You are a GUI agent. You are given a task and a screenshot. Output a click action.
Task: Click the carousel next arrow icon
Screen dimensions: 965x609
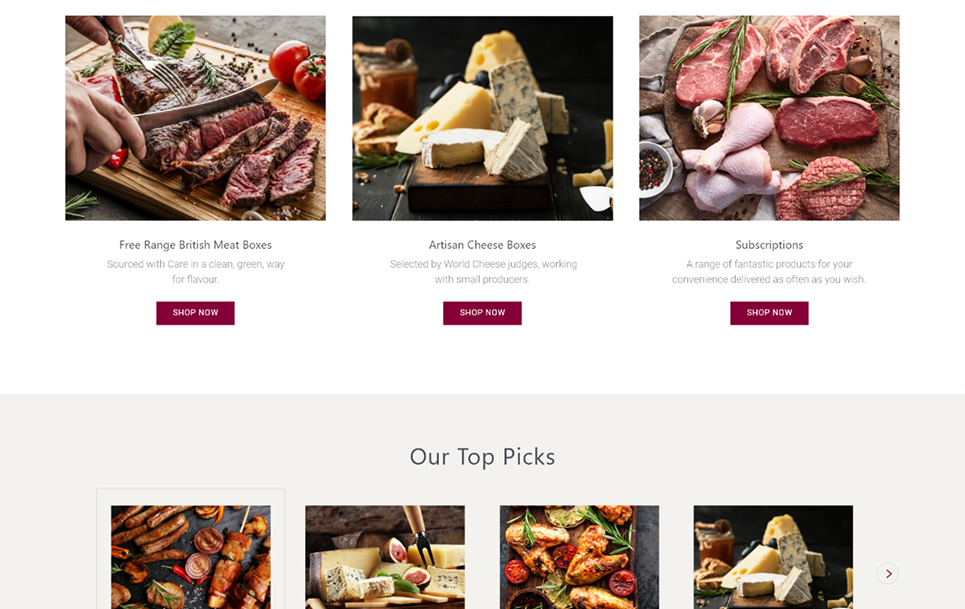[x=887, y=573]
